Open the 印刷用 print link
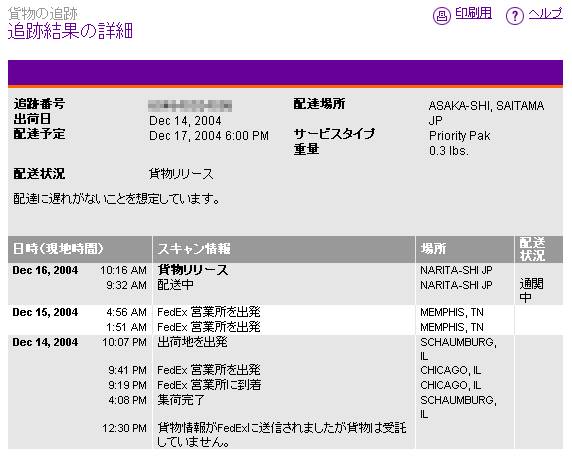The width and height of the screenshot is (572, 458). 473,14
